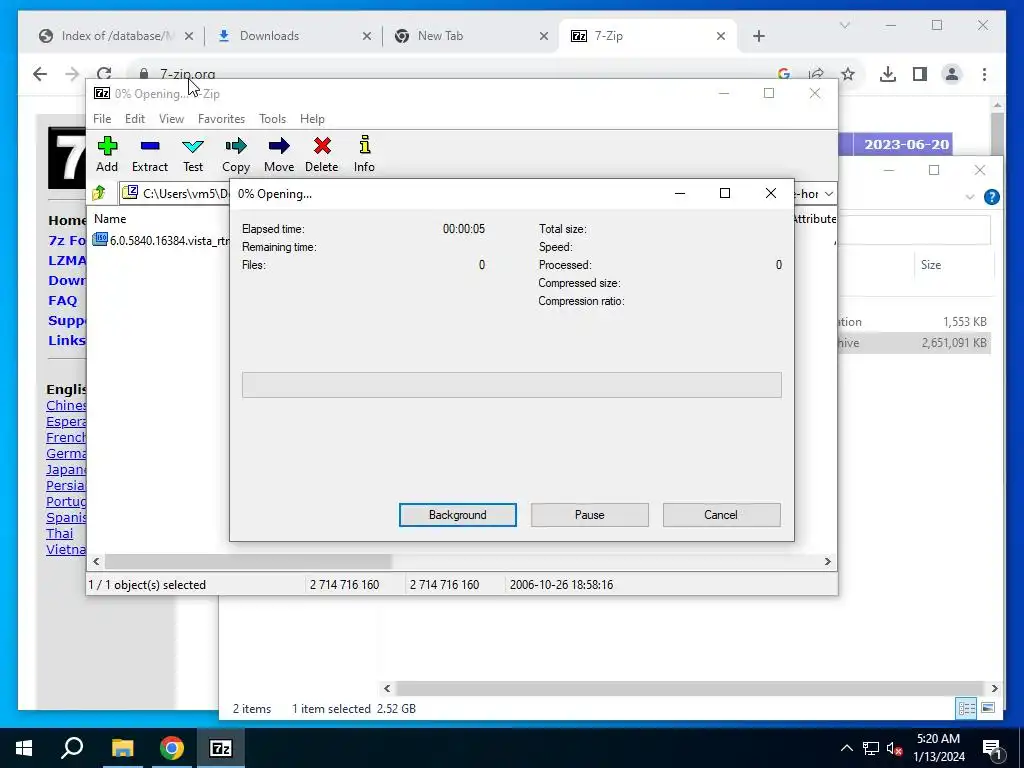Click the muted volume tray icon
The width and height of the screenshot is (1024, 768).
pyautogui.click(x=894, y=748)
